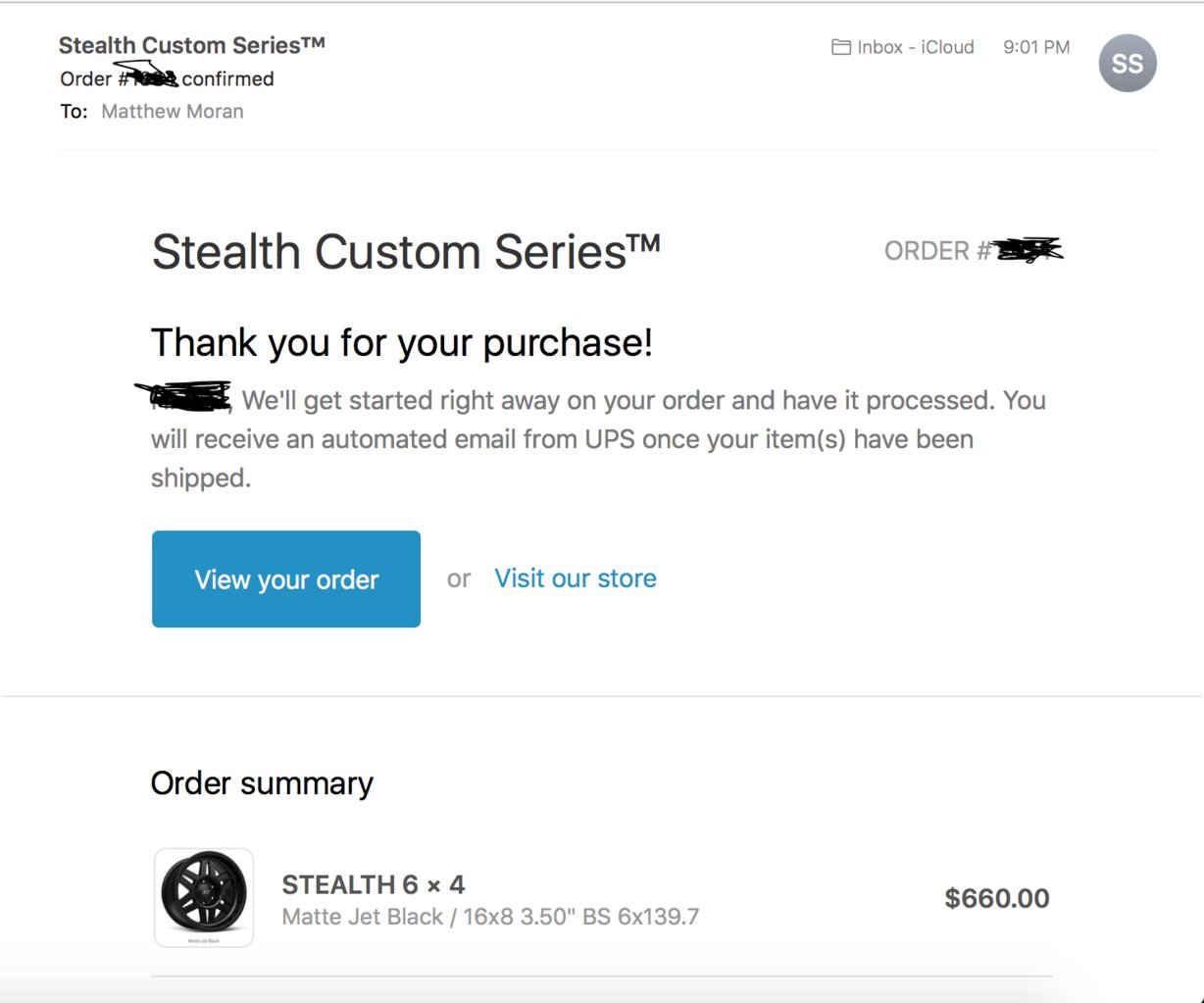Select the Matthew Moran recipient name
The width and height of the screenshot is (1204, 1003).
pyautogui.click(x=173, y=112)
